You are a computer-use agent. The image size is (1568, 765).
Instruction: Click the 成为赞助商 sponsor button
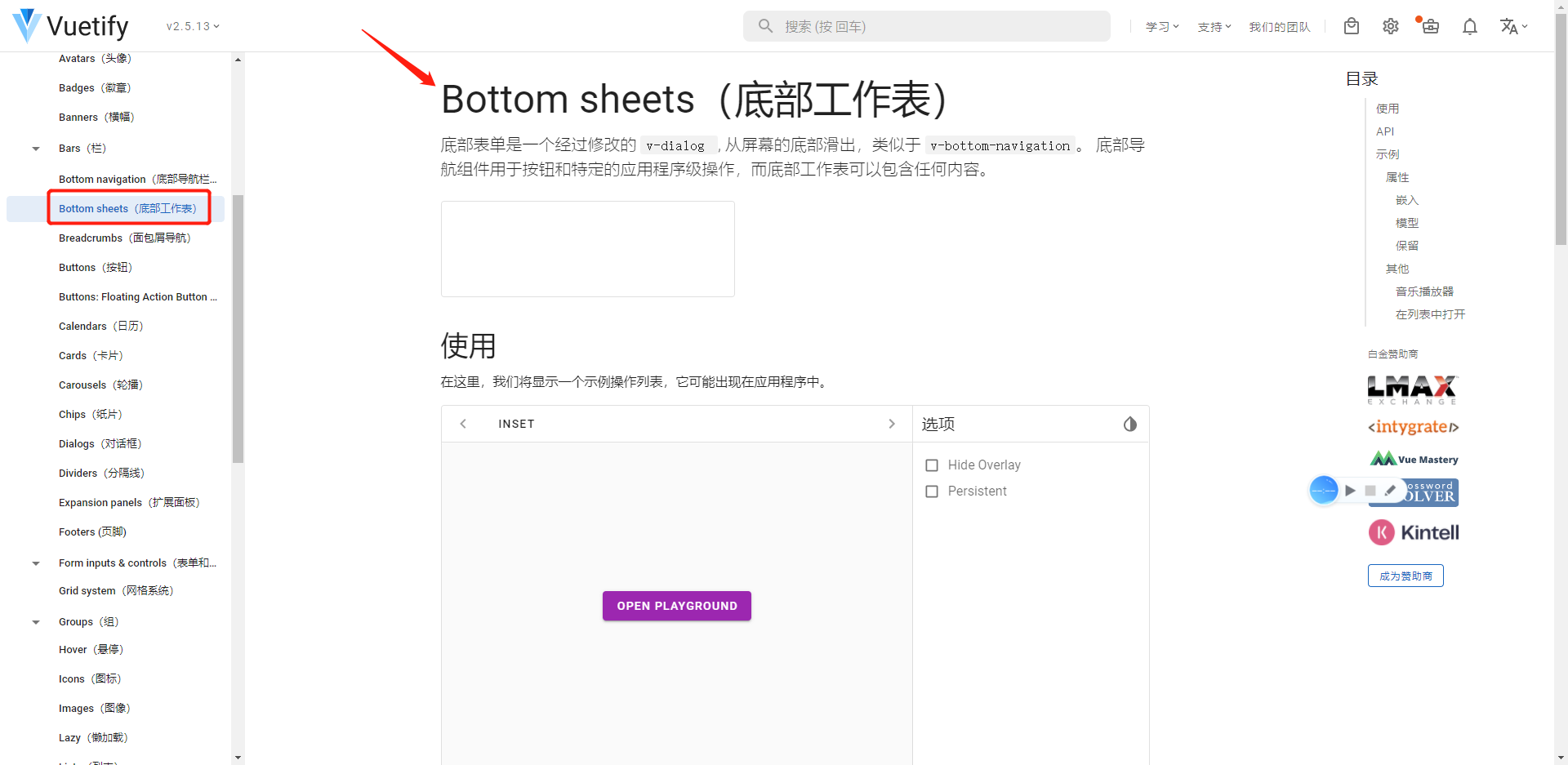pyautogui.click(x=1405, y=575)
